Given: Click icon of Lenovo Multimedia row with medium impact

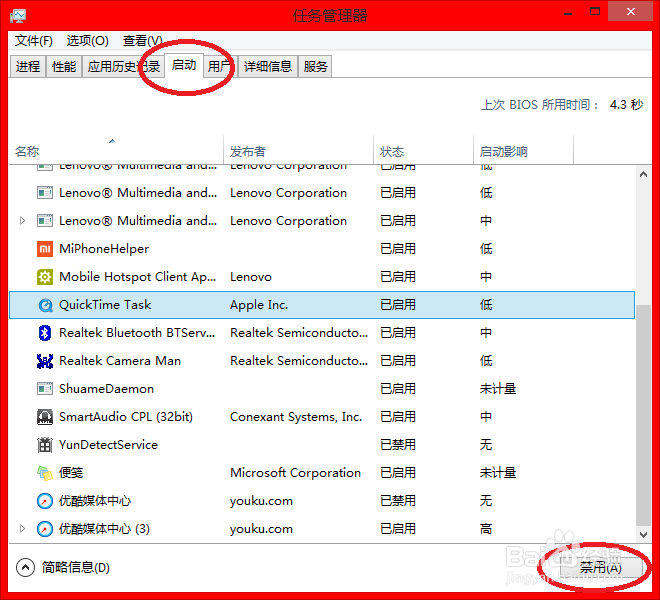Looking at the screenshot, I should point(45,221).
